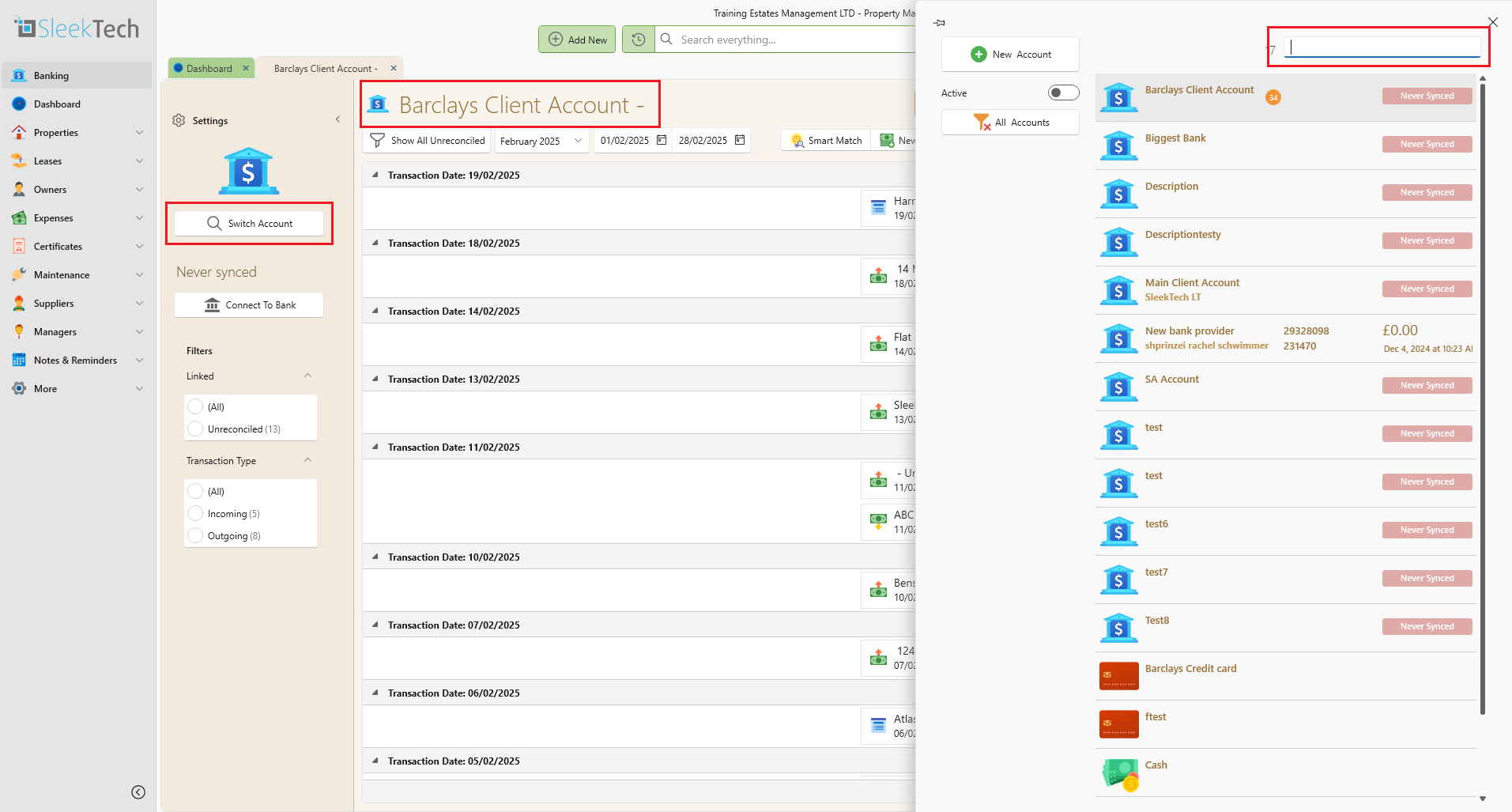Expand the More sidebar menu

click(139, 389)
